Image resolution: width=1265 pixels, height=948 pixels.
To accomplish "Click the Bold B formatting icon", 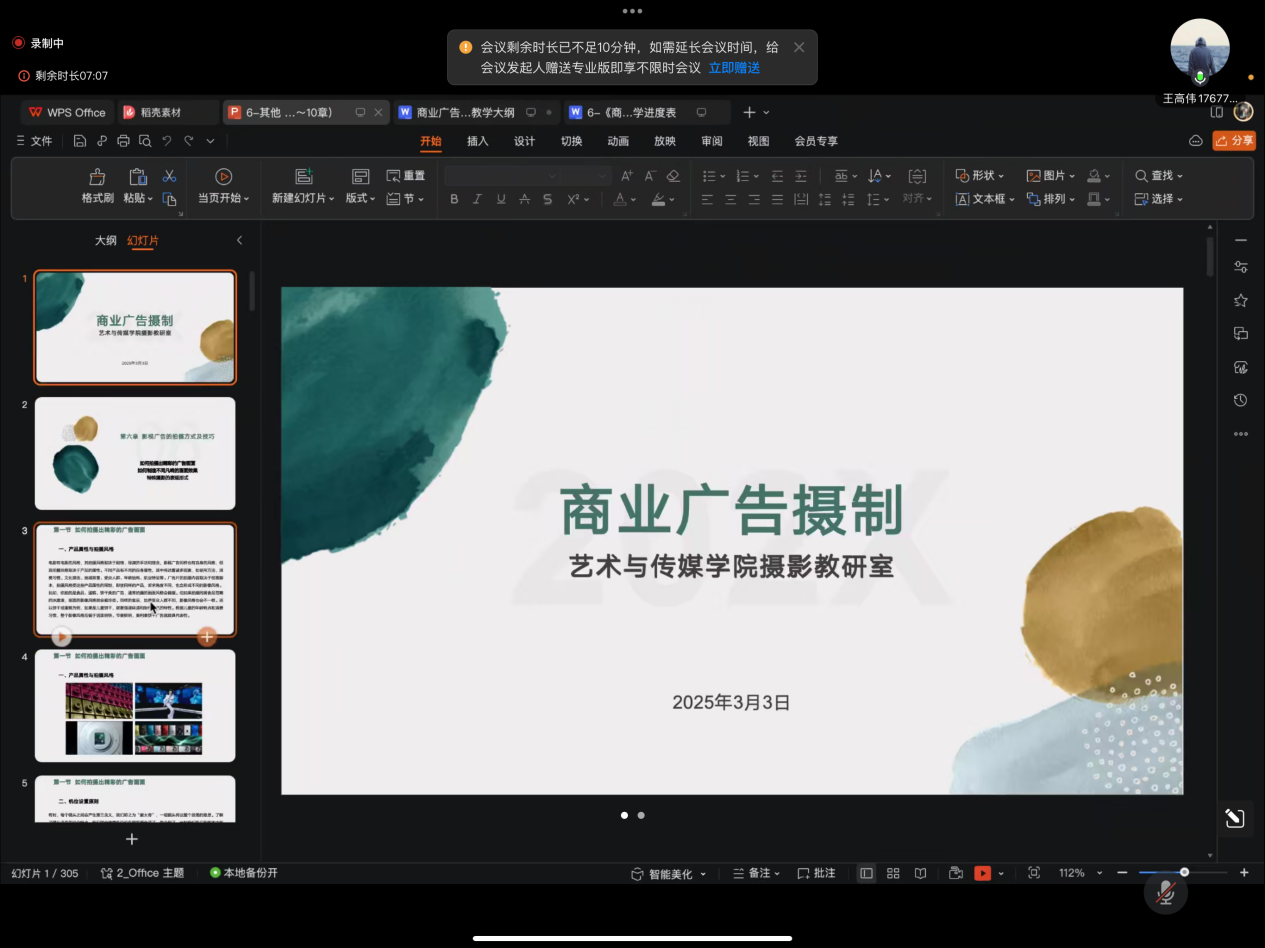I will click(x=454, y=199).
